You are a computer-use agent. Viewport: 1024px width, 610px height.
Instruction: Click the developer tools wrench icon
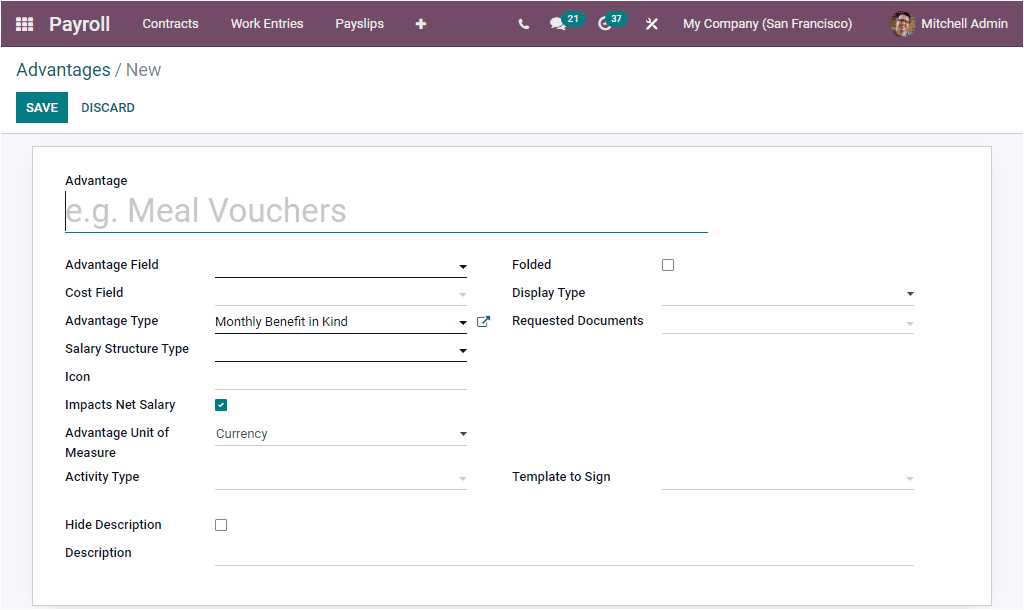651,23
